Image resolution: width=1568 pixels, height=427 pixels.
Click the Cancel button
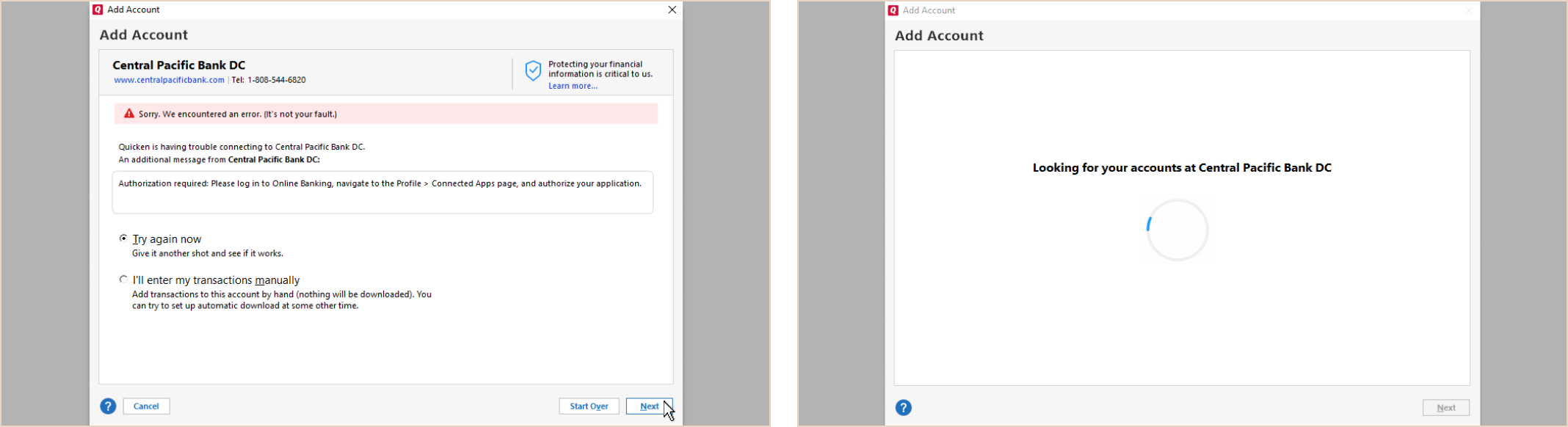pyautogui.click(x=146, y=406)
